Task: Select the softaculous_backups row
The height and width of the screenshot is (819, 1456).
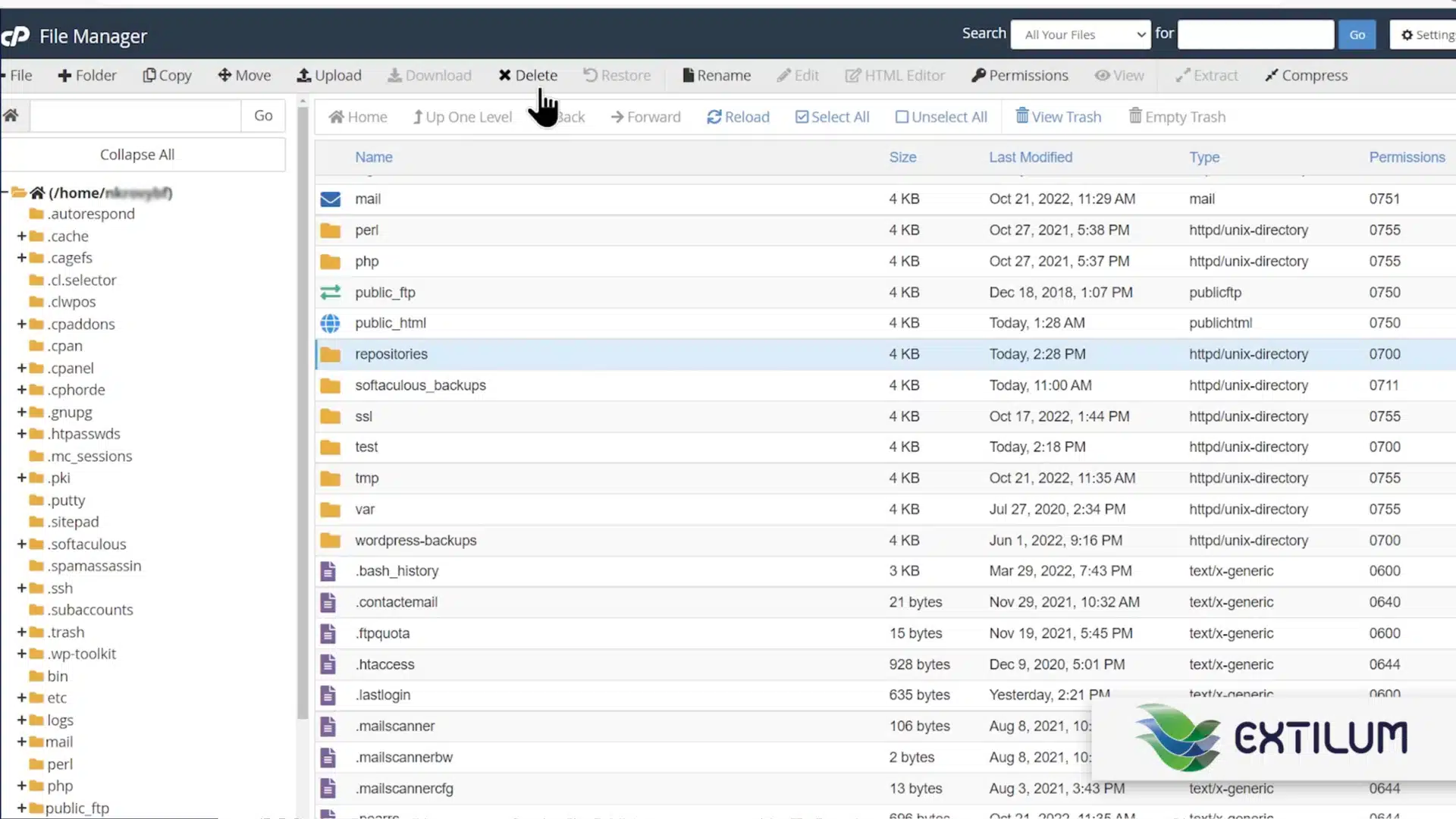Action: pyautogui.click(x=885, y=385)
